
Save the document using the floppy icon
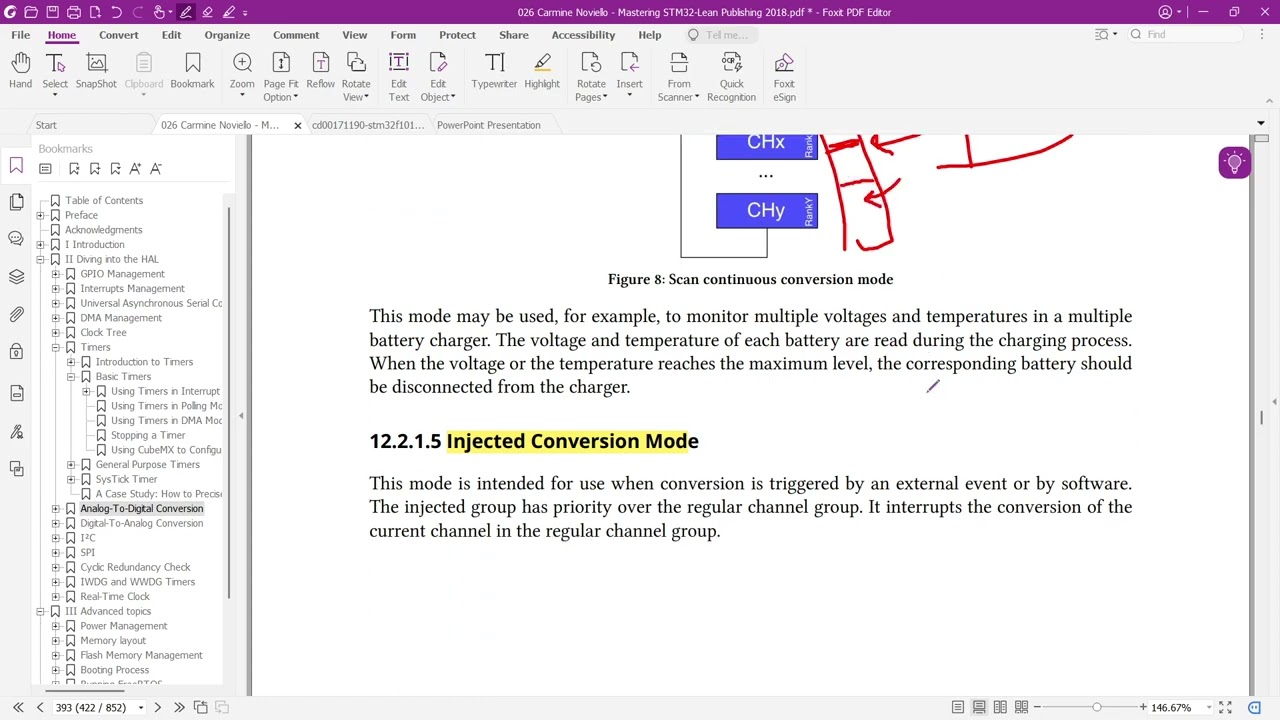[x=53, y=12]
